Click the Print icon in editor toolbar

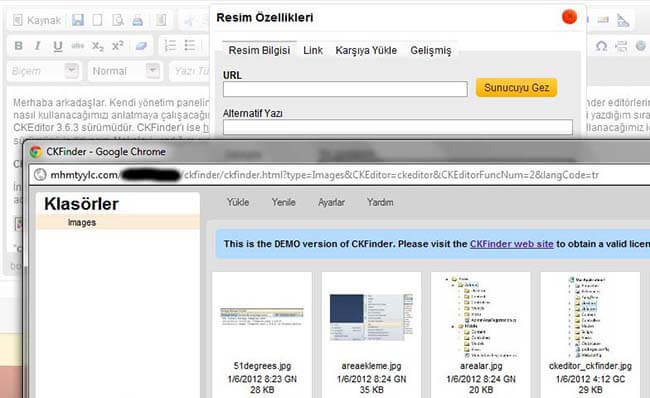click(138, 20)
